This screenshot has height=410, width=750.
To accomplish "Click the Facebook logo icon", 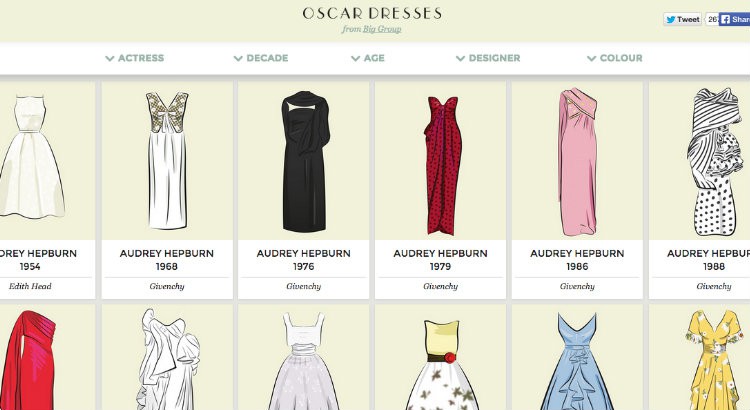I will pyautogui.click(x=726, y=20).
